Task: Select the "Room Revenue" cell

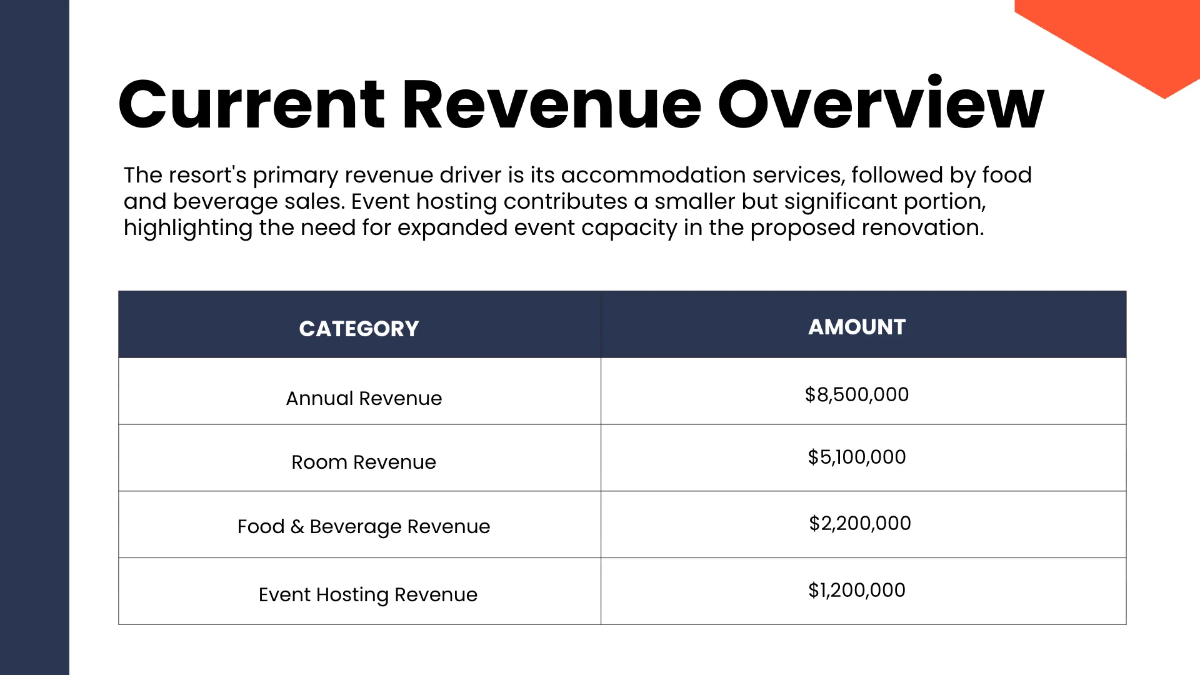Action: (x=363, y=461)
